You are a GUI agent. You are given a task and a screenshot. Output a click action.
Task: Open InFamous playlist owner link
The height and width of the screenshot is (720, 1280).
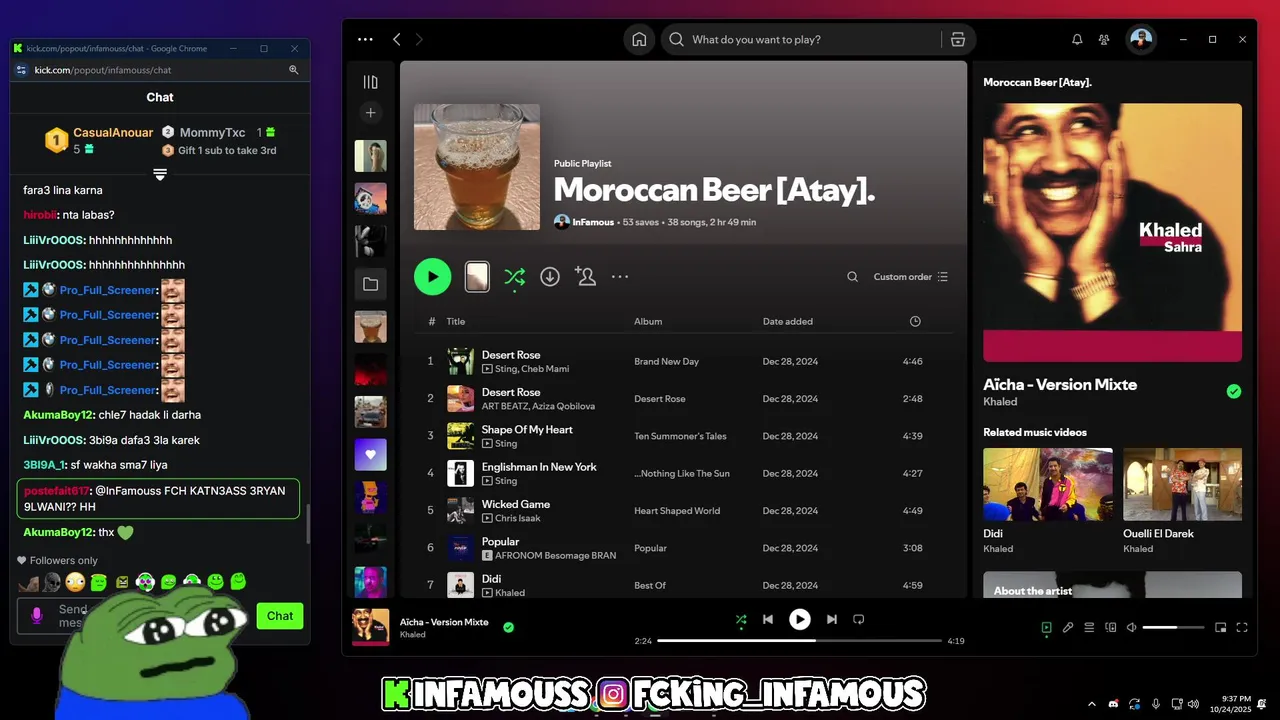pos(593,222)
